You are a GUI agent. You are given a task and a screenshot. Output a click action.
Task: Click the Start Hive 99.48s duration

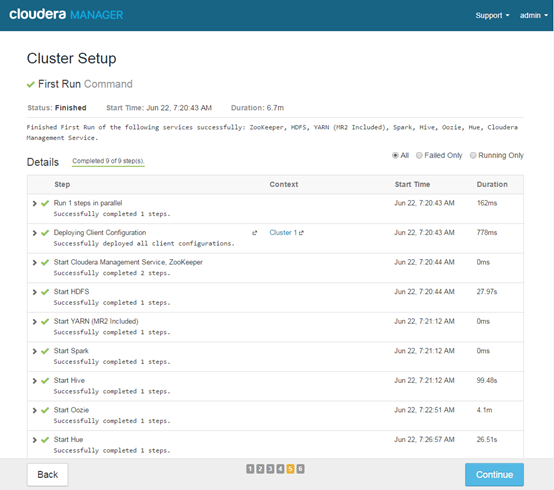487,380
